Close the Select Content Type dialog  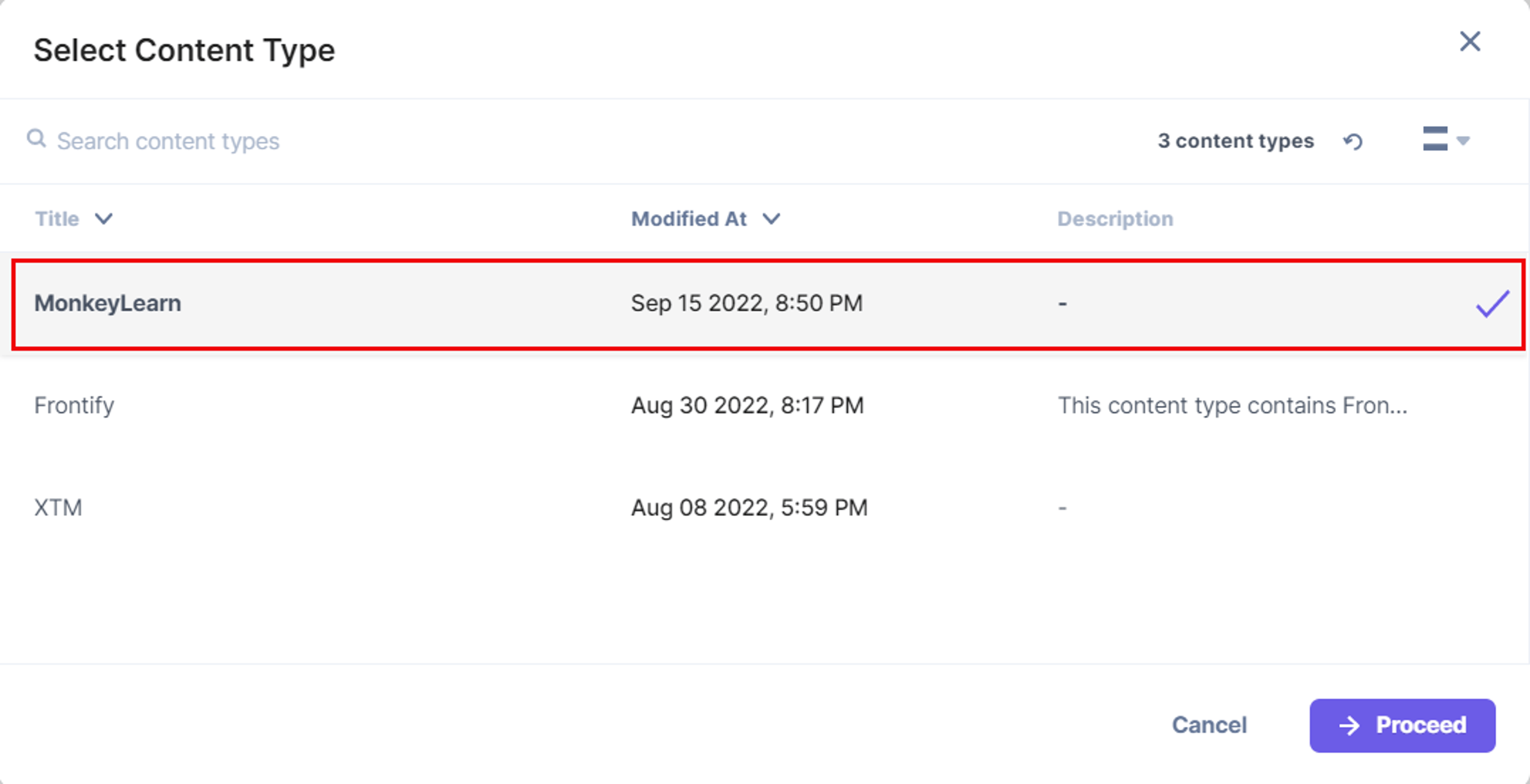(x=1470, y=41)
